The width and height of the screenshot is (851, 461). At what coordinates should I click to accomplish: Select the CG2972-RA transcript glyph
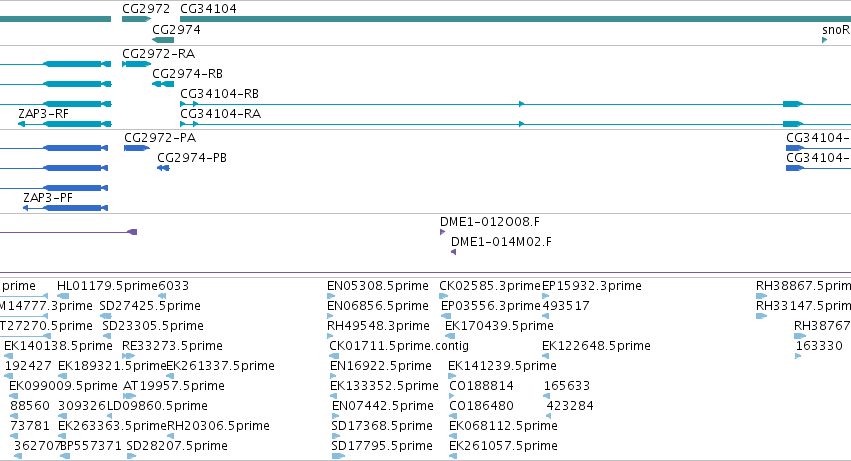coord(136,64)
